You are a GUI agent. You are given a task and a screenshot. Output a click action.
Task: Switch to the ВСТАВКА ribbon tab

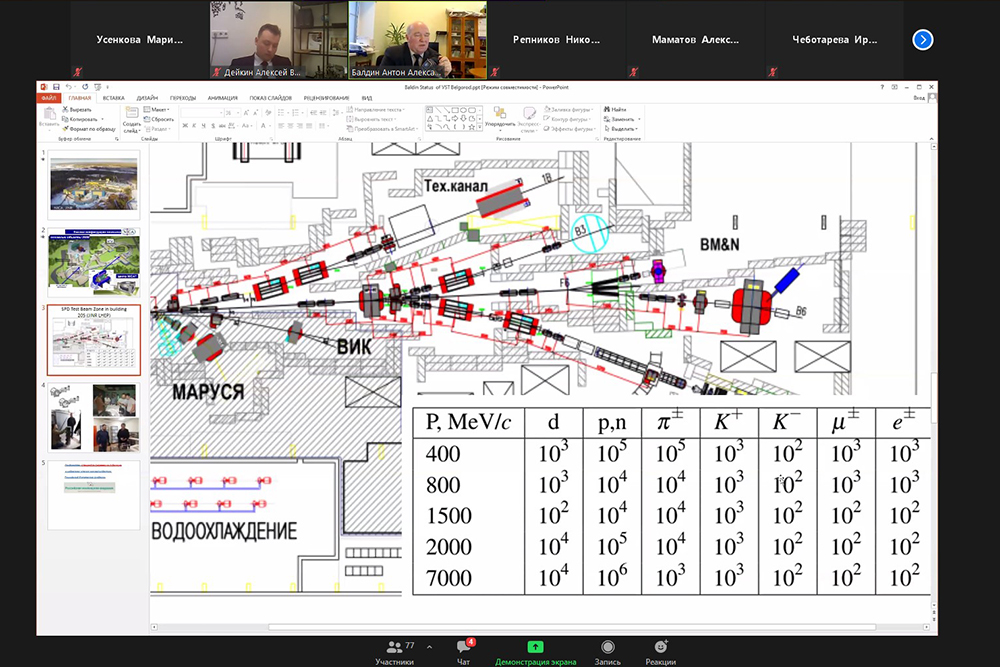(113, 98)
